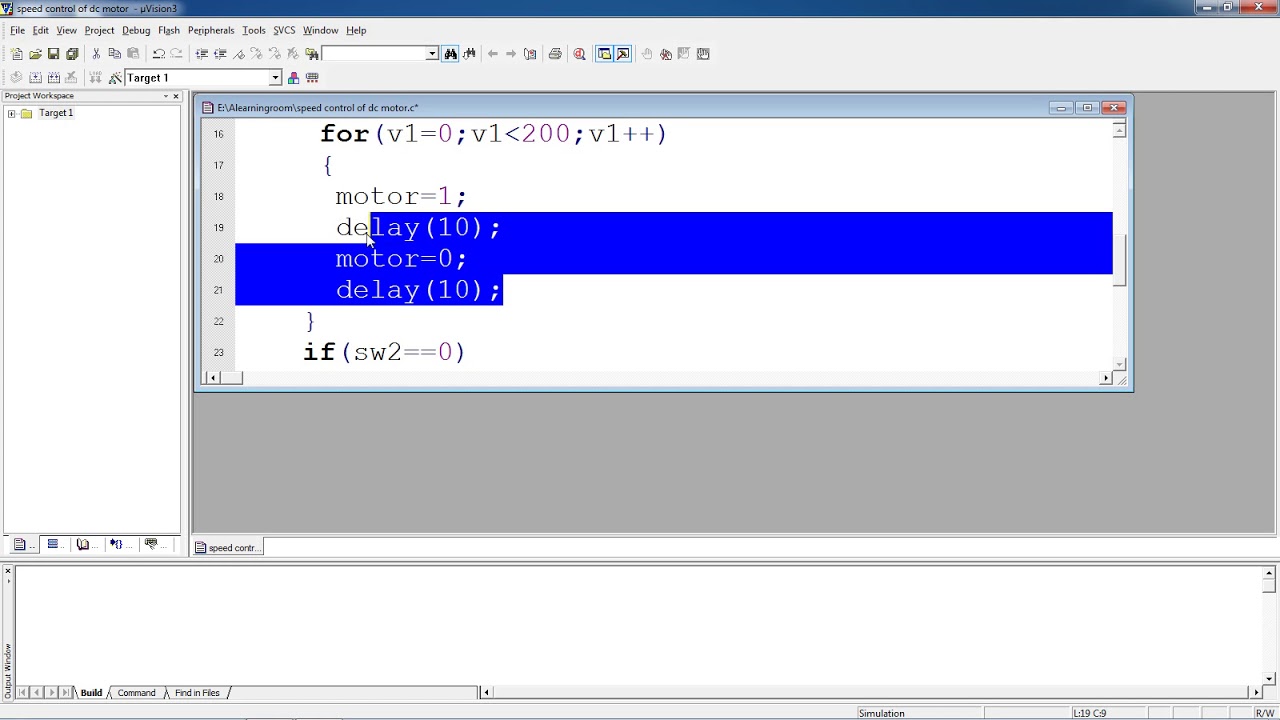Click editor horizontal scroll right arrow
The width and height of the screenshot is (1280, 720).
tap(1105, 378)
